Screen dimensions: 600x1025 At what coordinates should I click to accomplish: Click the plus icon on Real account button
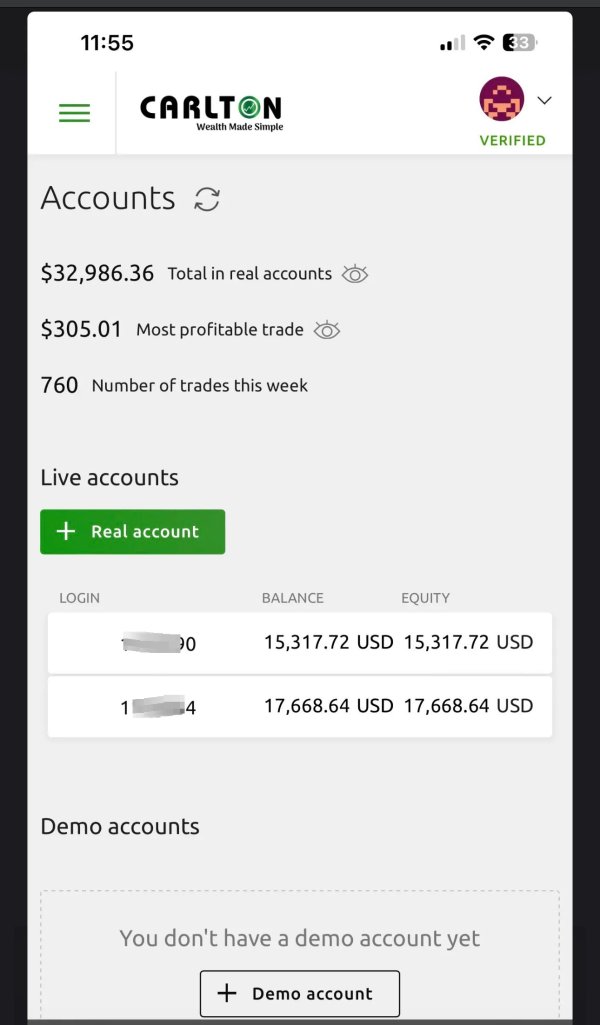coord(66,532)
